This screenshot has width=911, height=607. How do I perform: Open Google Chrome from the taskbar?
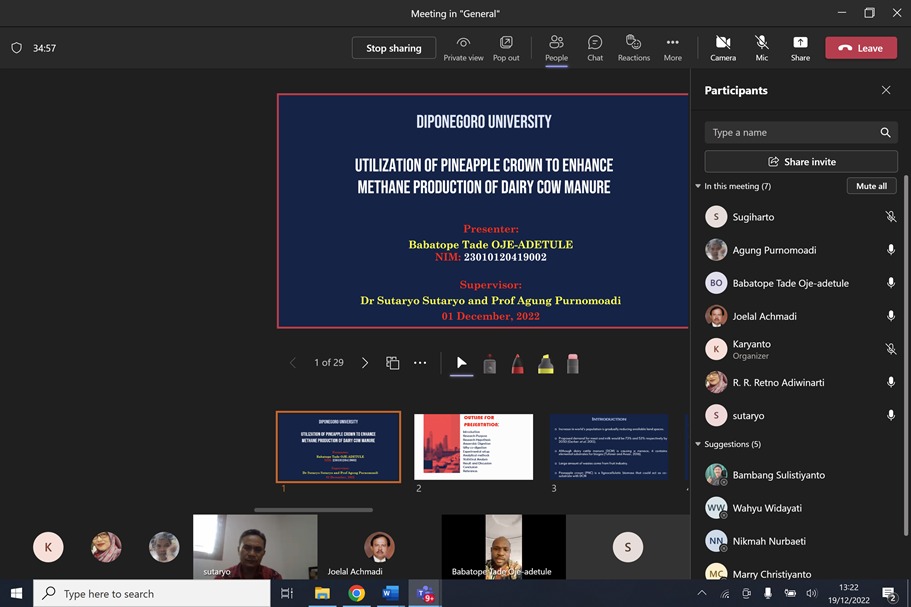tap(356, 593)
